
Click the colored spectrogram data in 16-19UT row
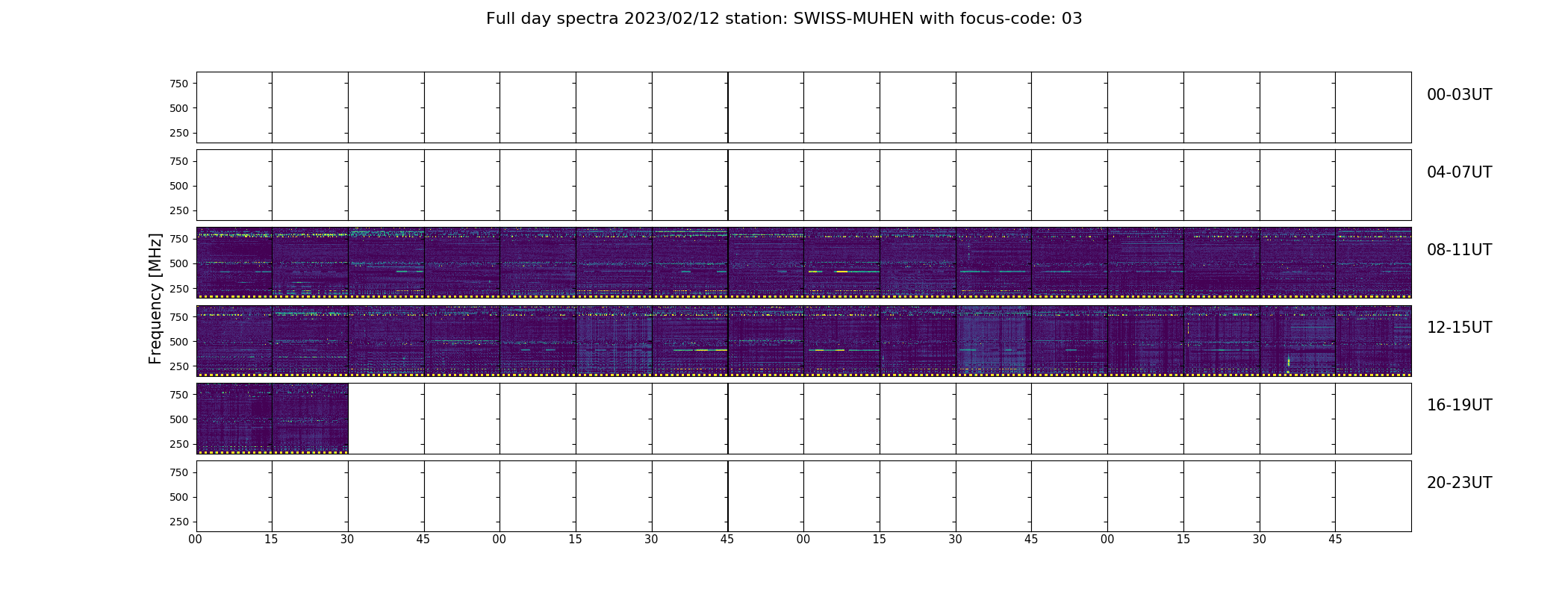tap(272, 418)
